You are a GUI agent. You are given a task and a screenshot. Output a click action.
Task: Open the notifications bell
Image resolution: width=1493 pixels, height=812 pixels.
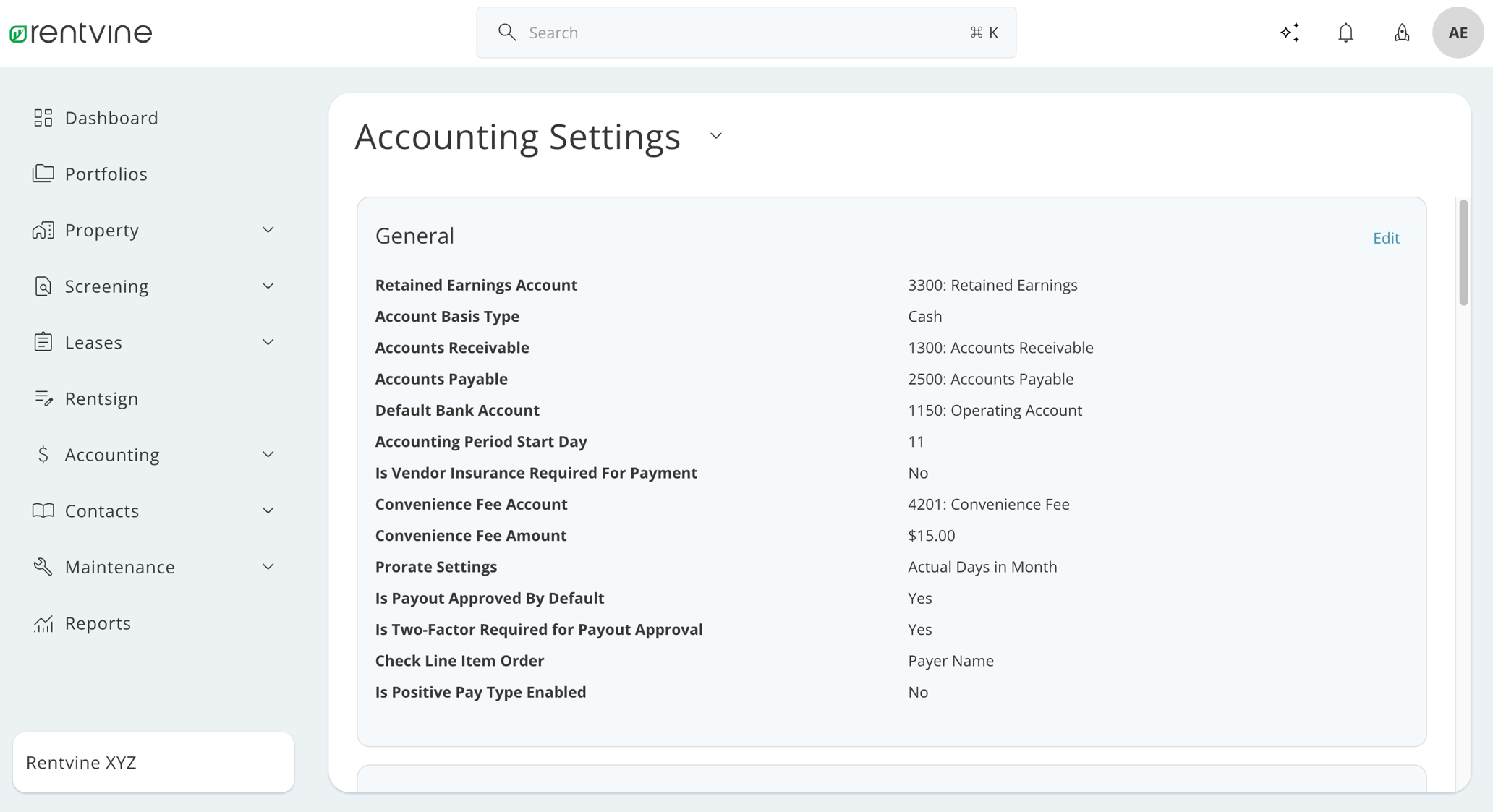click(1345, 33)
